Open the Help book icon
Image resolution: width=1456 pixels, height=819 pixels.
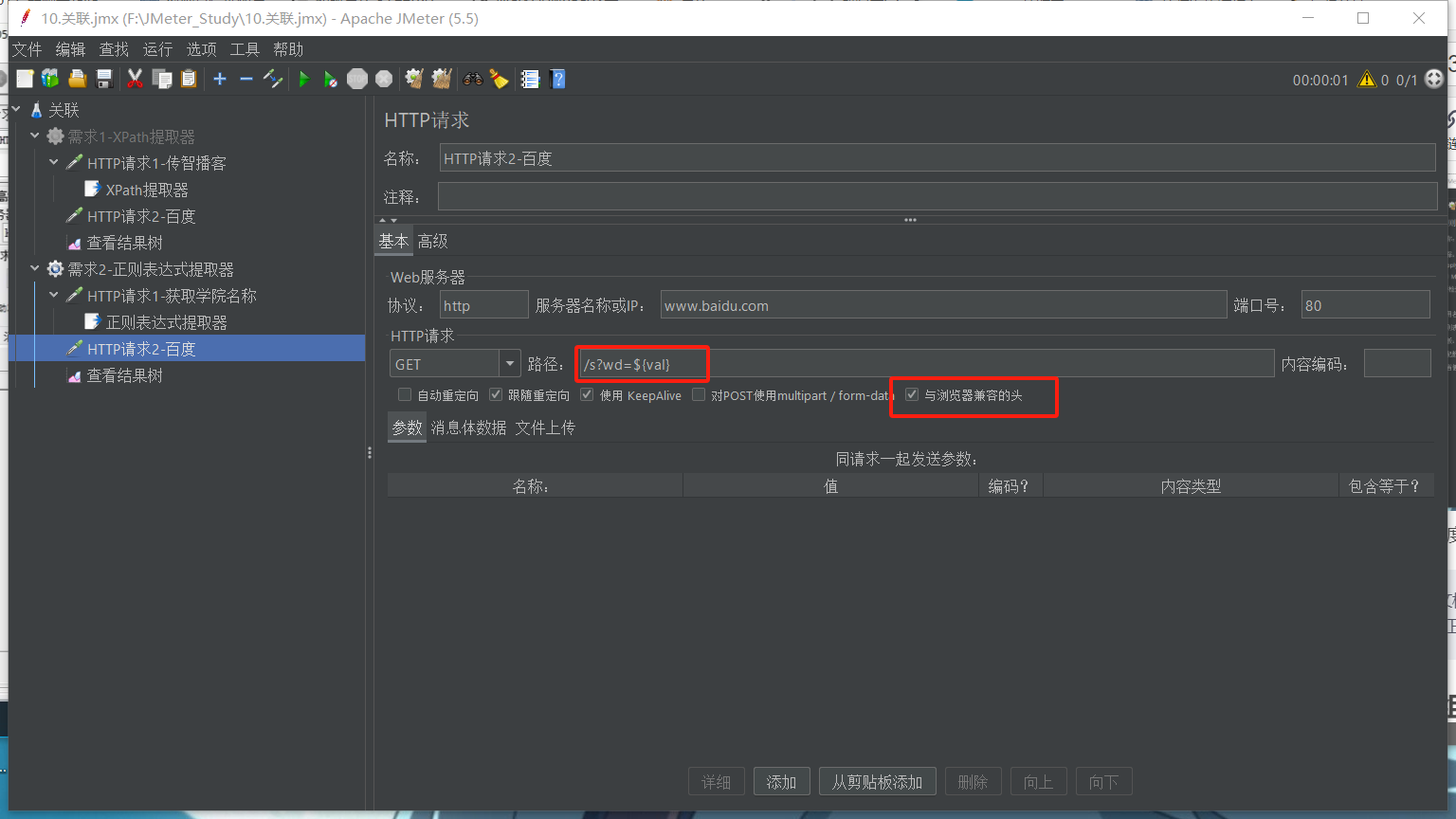557,79
